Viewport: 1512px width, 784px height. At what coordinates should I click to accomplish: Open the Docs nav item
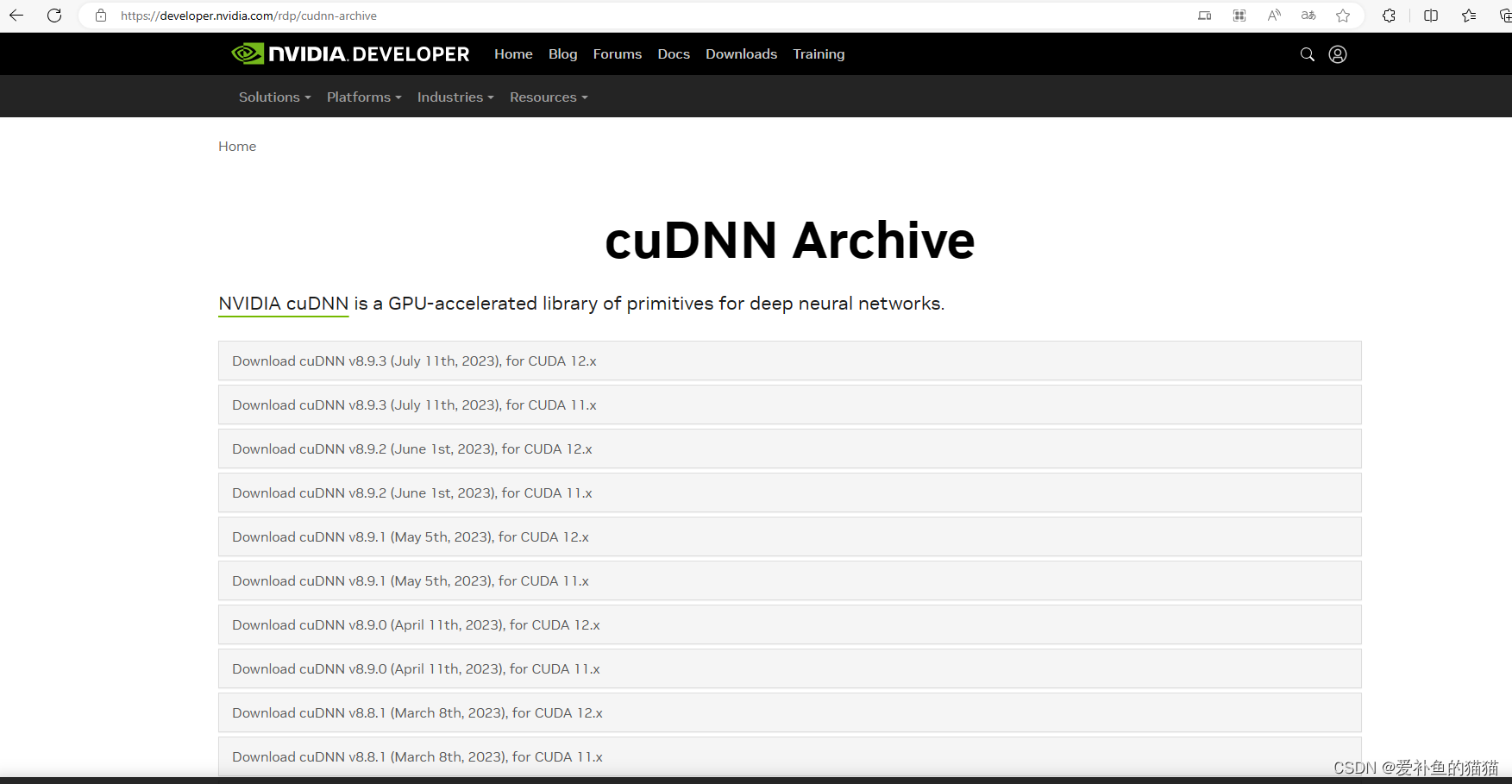[674, 53]
